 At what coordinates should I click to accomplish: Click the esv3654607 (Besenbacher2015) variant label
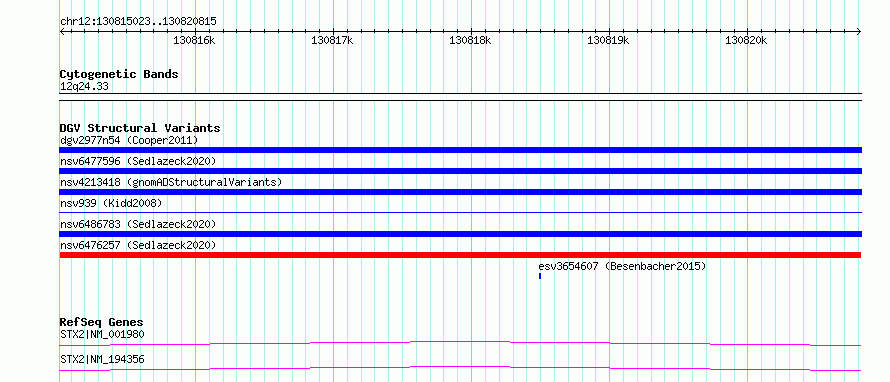coord(622,266)
